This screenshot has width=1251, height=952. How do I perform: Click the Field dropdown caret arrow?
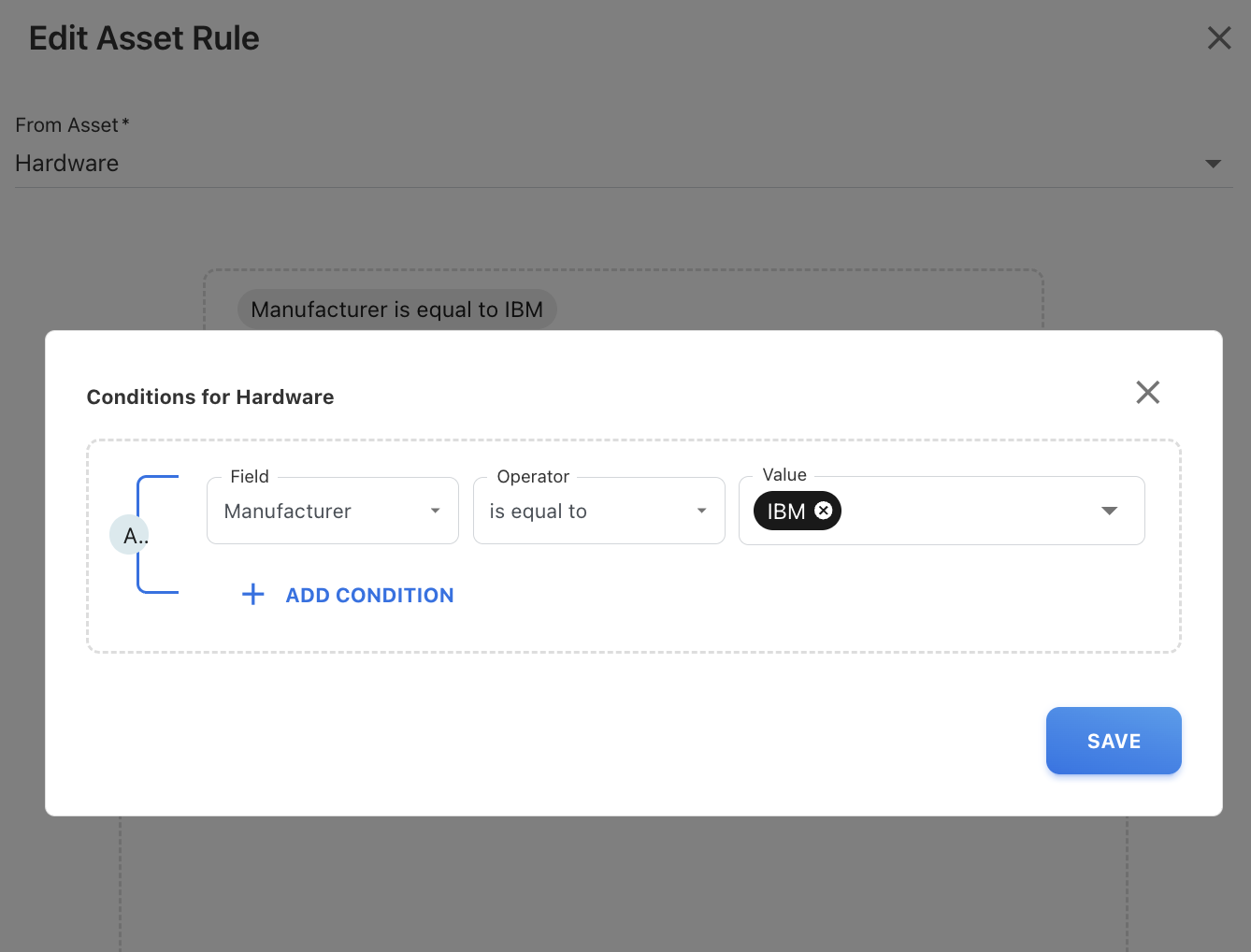point(435,511)
